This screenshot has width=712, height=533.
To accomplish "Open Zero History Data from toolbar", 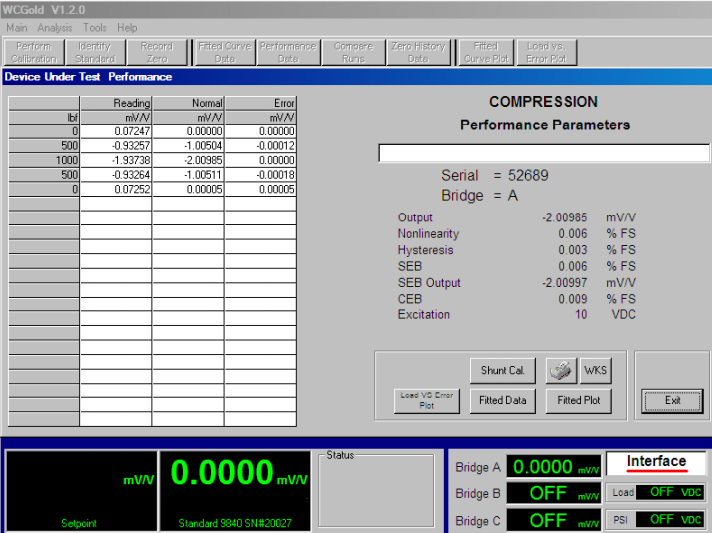I will 418,52.
